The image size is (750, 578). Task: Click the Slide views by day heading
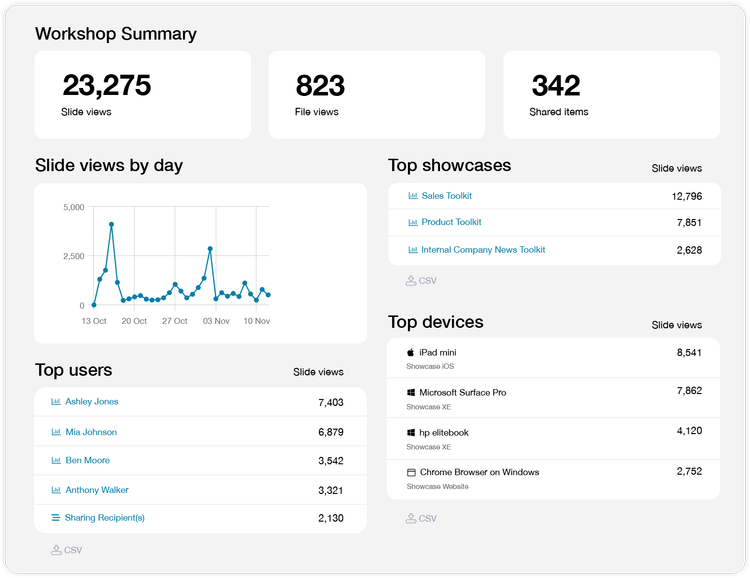109,166
